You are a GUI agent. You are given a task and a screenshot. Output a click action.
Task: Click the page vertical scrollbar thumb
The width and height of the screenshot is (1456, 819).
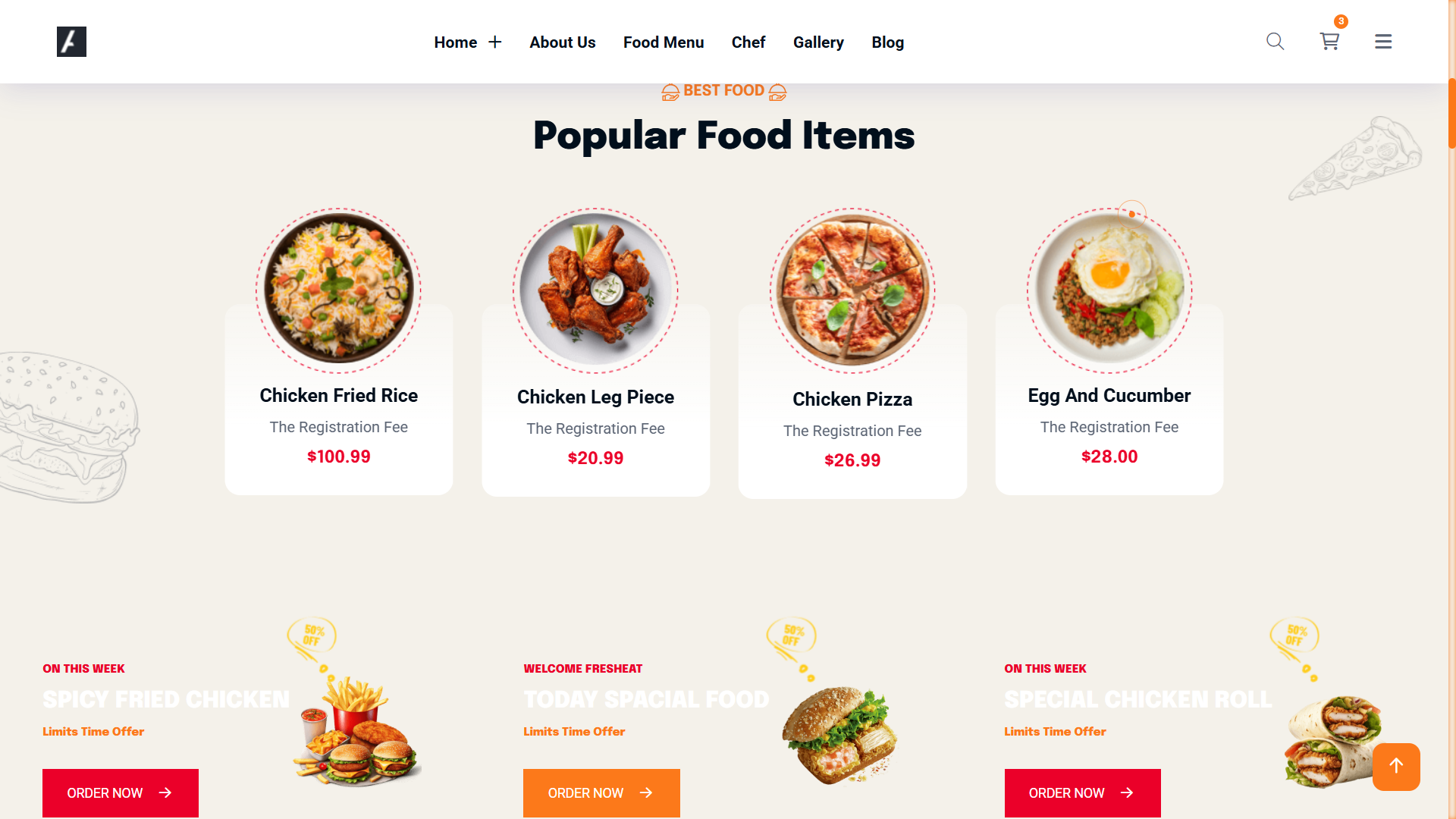(1451, 112)
